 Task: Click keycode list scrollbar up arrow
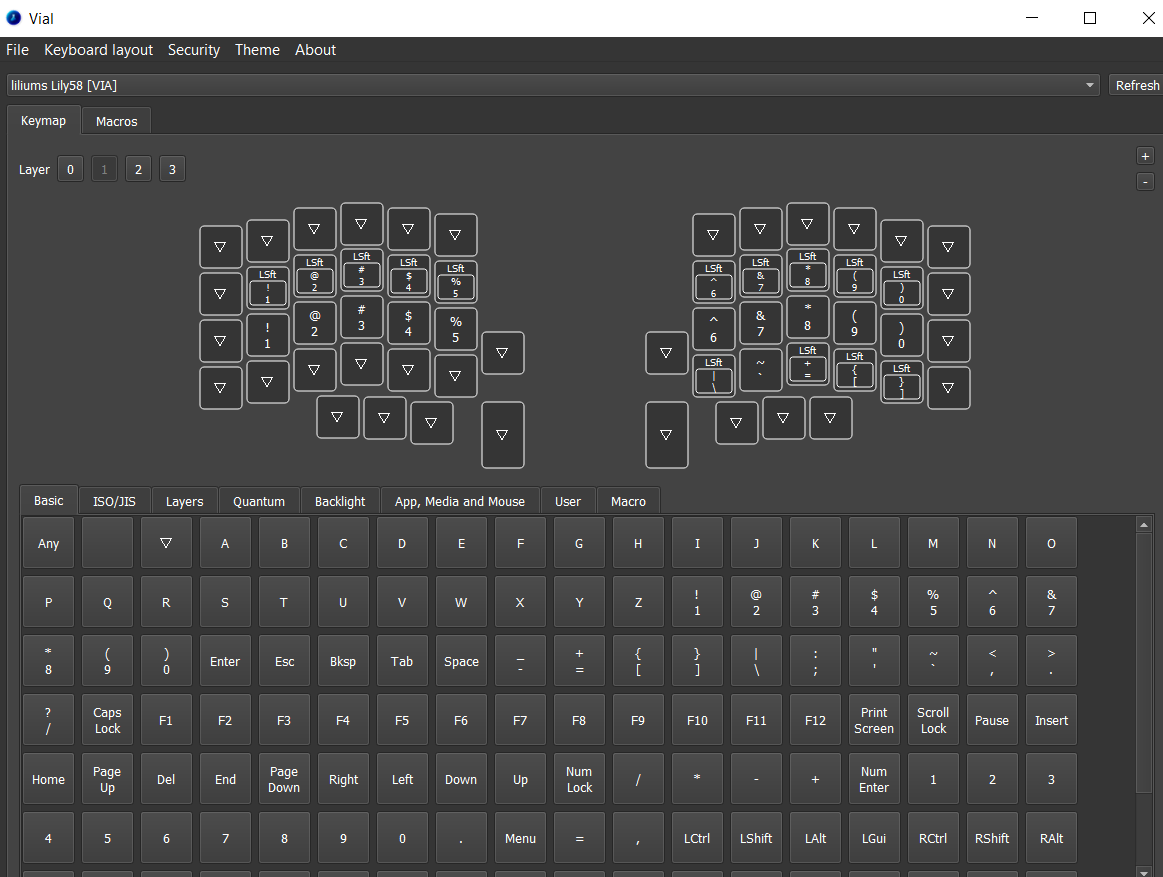point(1144,525)
